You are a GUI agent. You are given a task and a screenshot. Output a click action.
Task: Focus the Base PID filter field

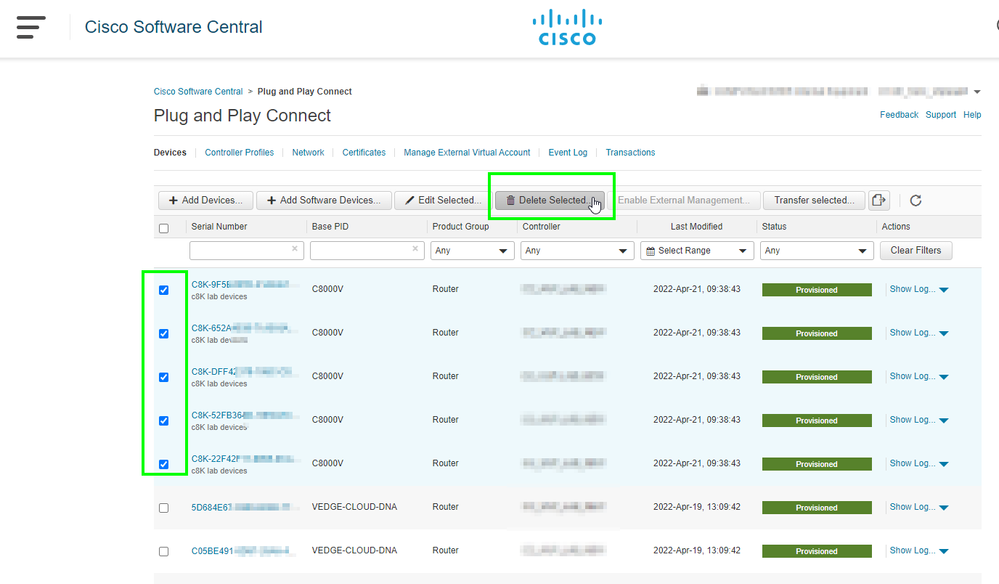(367, 250)
